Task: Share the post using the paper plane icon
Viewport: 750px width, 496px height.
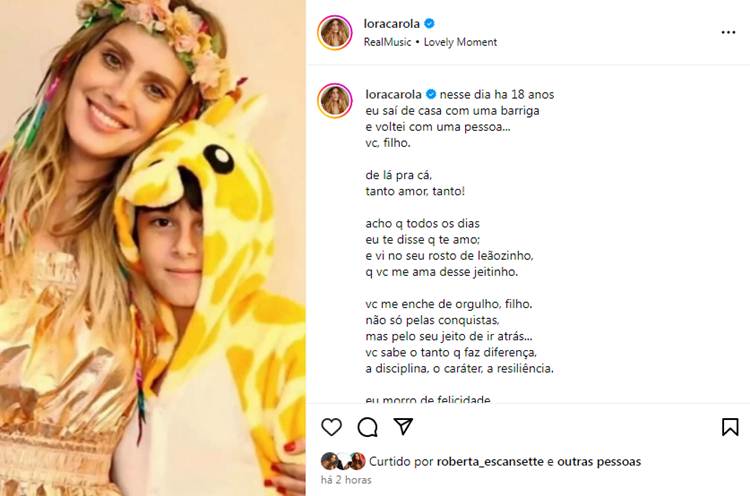Action: click(403, 427)
